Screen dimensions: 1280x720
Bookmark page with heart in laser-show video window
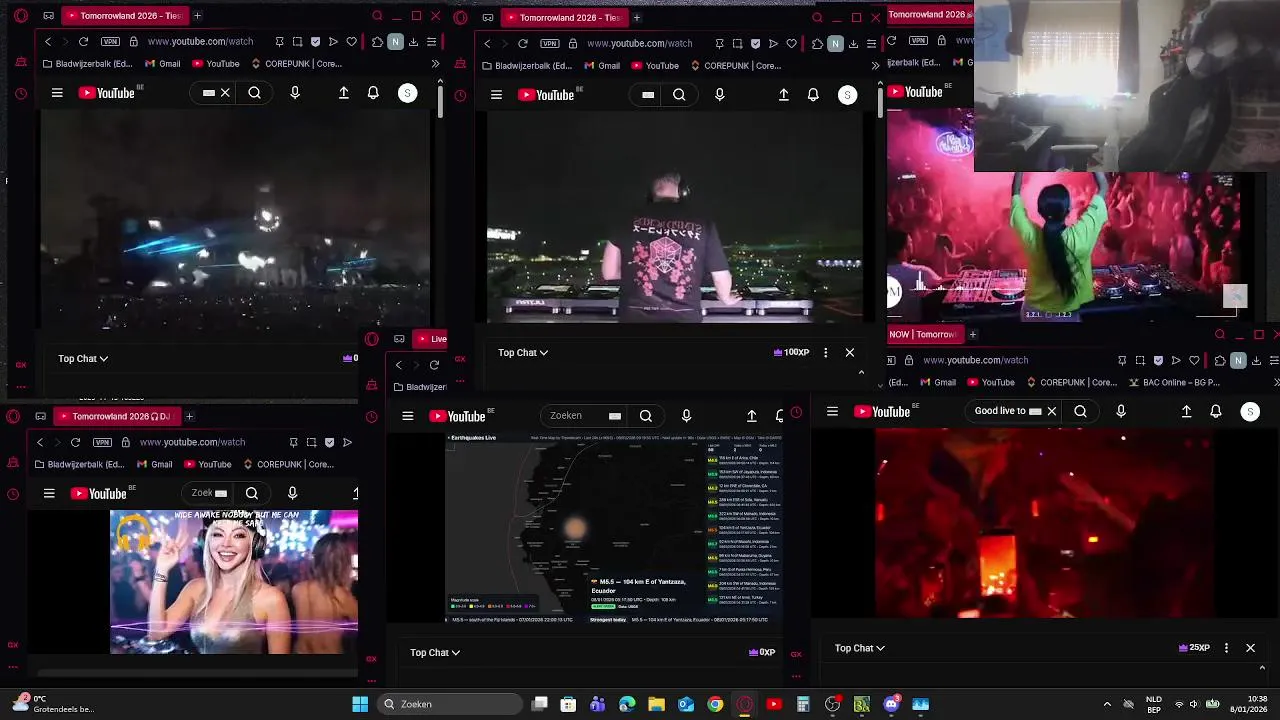tap(352, 42)
